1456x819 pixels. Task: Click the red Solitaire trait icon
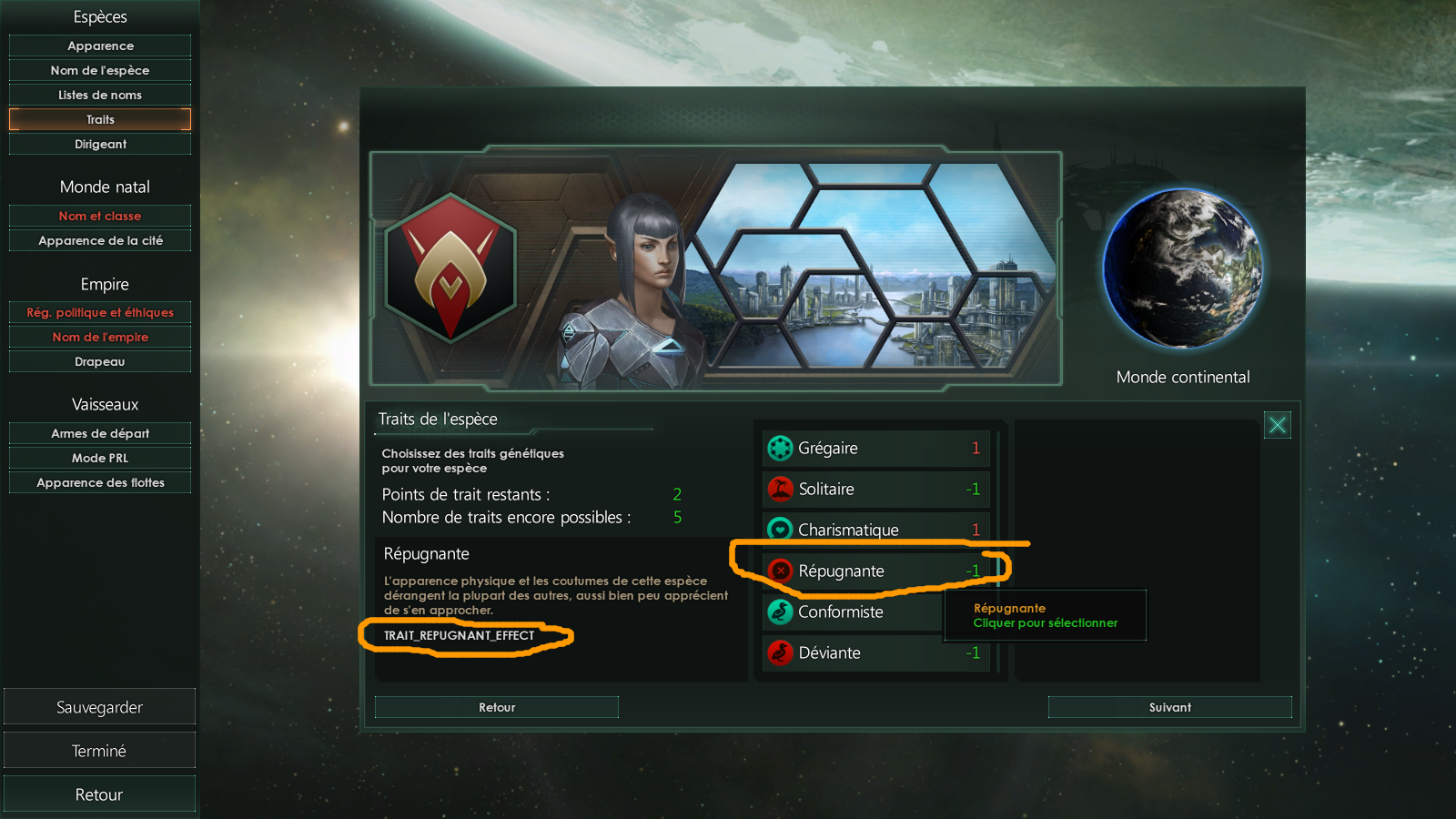(780, 489)
